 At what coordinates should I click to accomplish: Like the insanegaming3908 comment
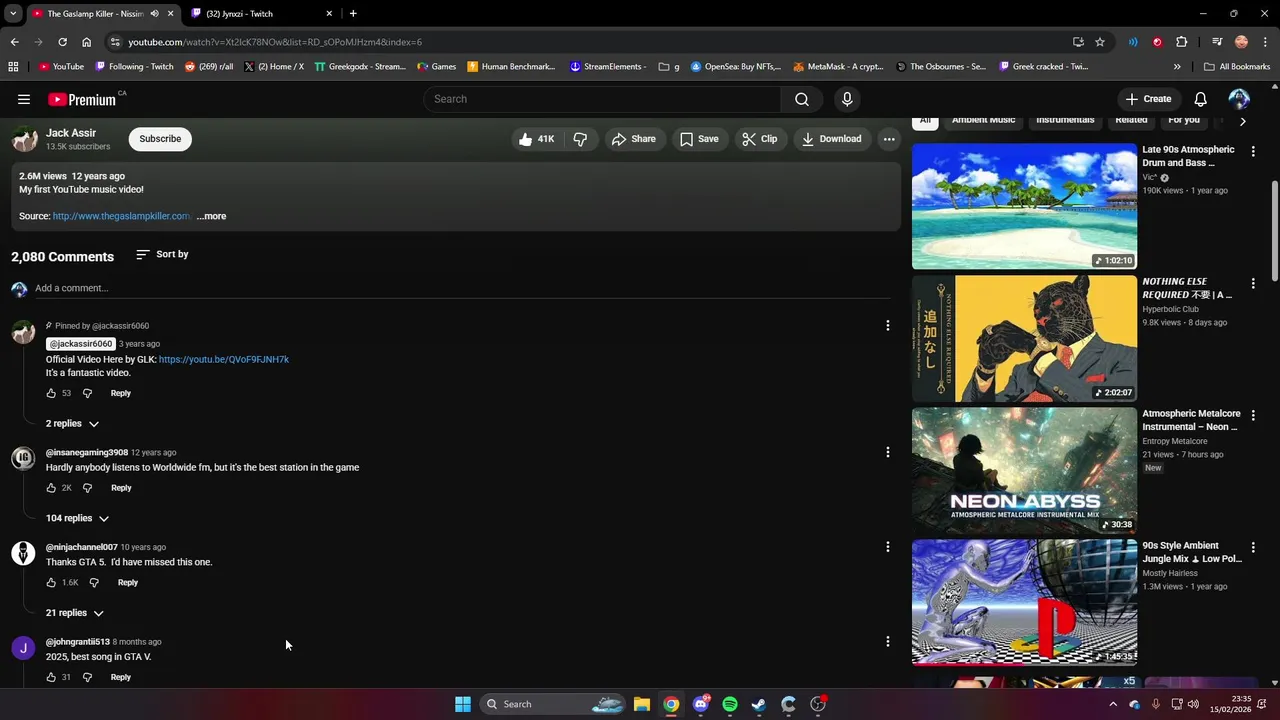pos(51,488)
